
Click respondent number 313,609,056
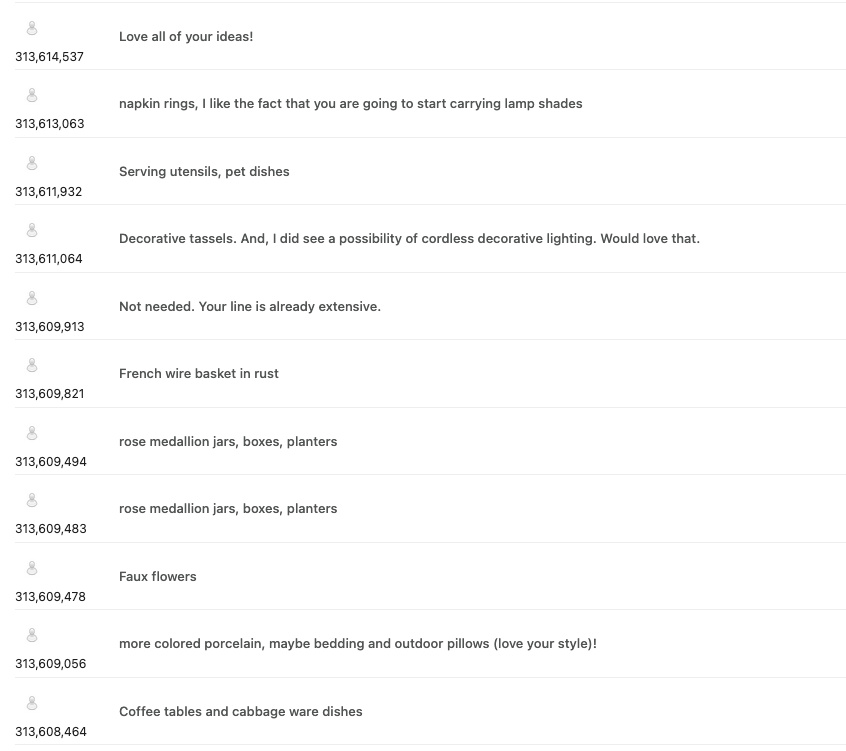point(51,664)
